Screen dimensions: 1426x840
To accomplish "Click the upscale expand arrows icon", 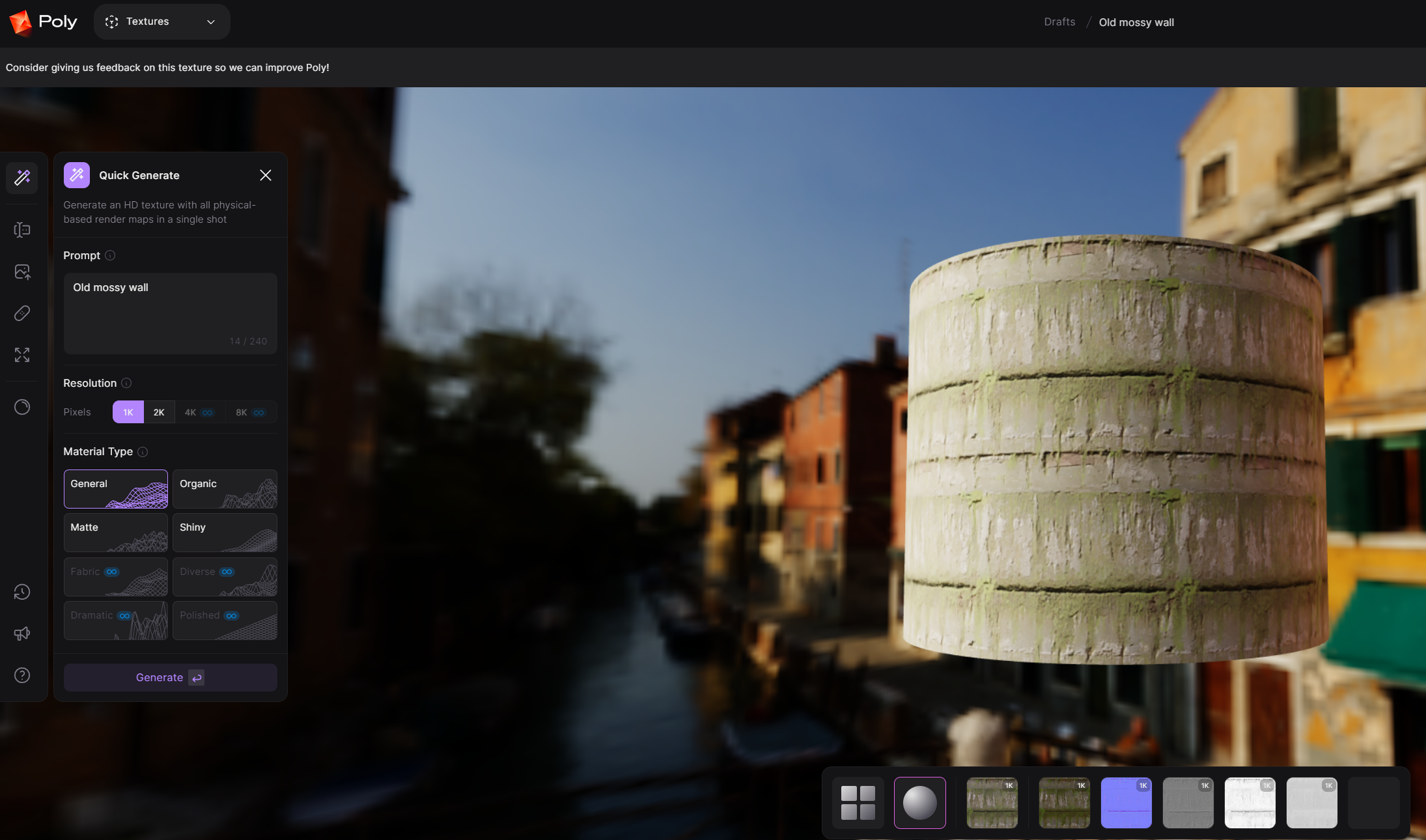I will tap(22, 355).
